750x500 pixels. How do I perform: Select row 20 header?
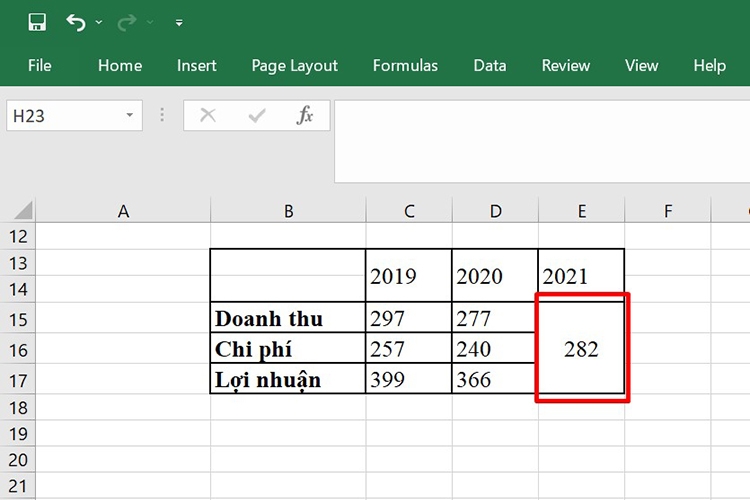(x=18, y=460)
